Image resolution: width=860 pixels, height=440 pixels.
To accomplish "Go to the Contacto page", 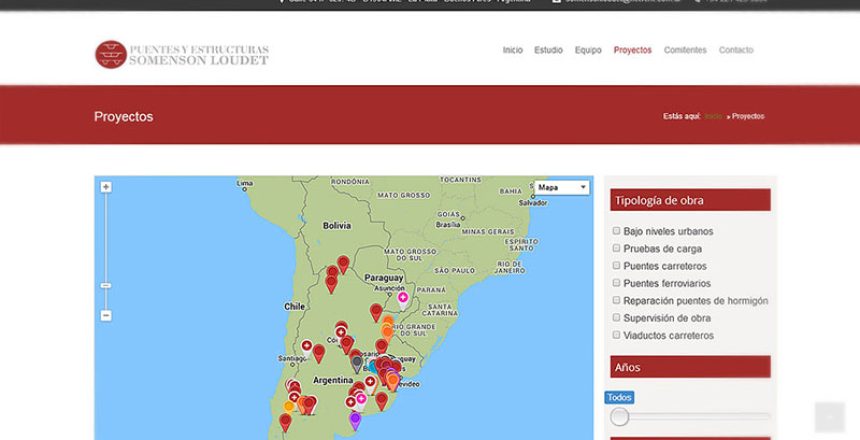I will [736, 50].
